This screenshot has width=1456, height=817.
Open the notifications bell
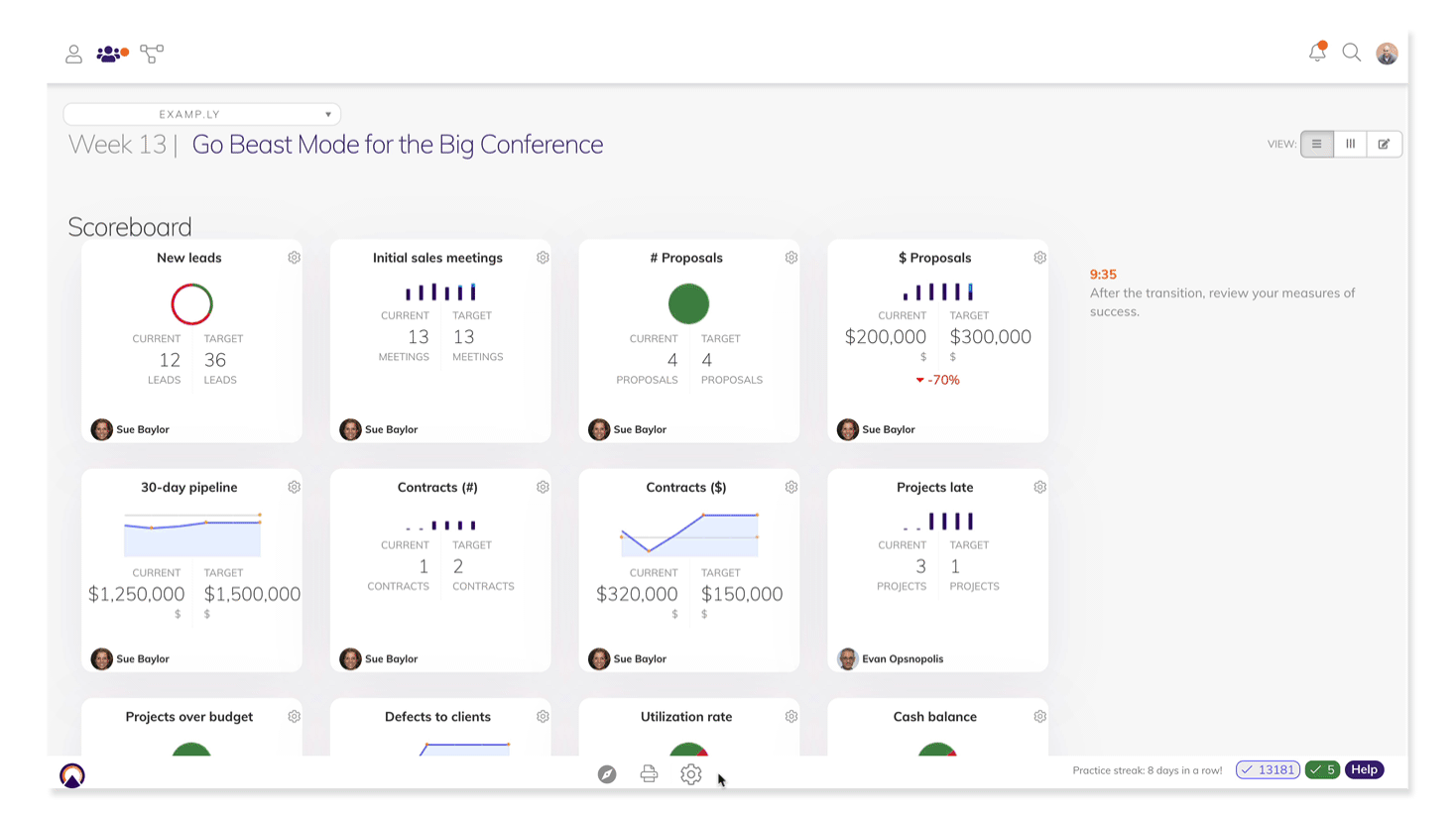click(1317, 53)
